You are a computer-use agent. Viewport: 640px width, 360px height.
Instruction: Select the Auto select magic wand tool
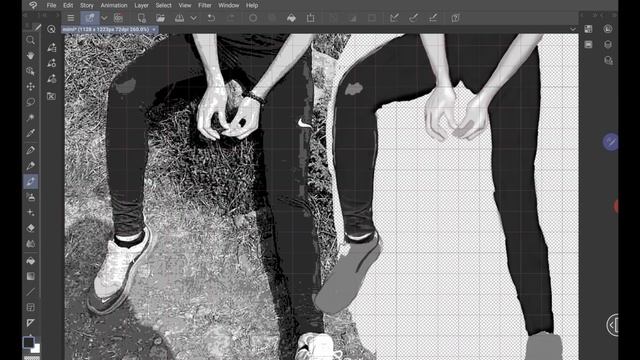tap(31, 118)
